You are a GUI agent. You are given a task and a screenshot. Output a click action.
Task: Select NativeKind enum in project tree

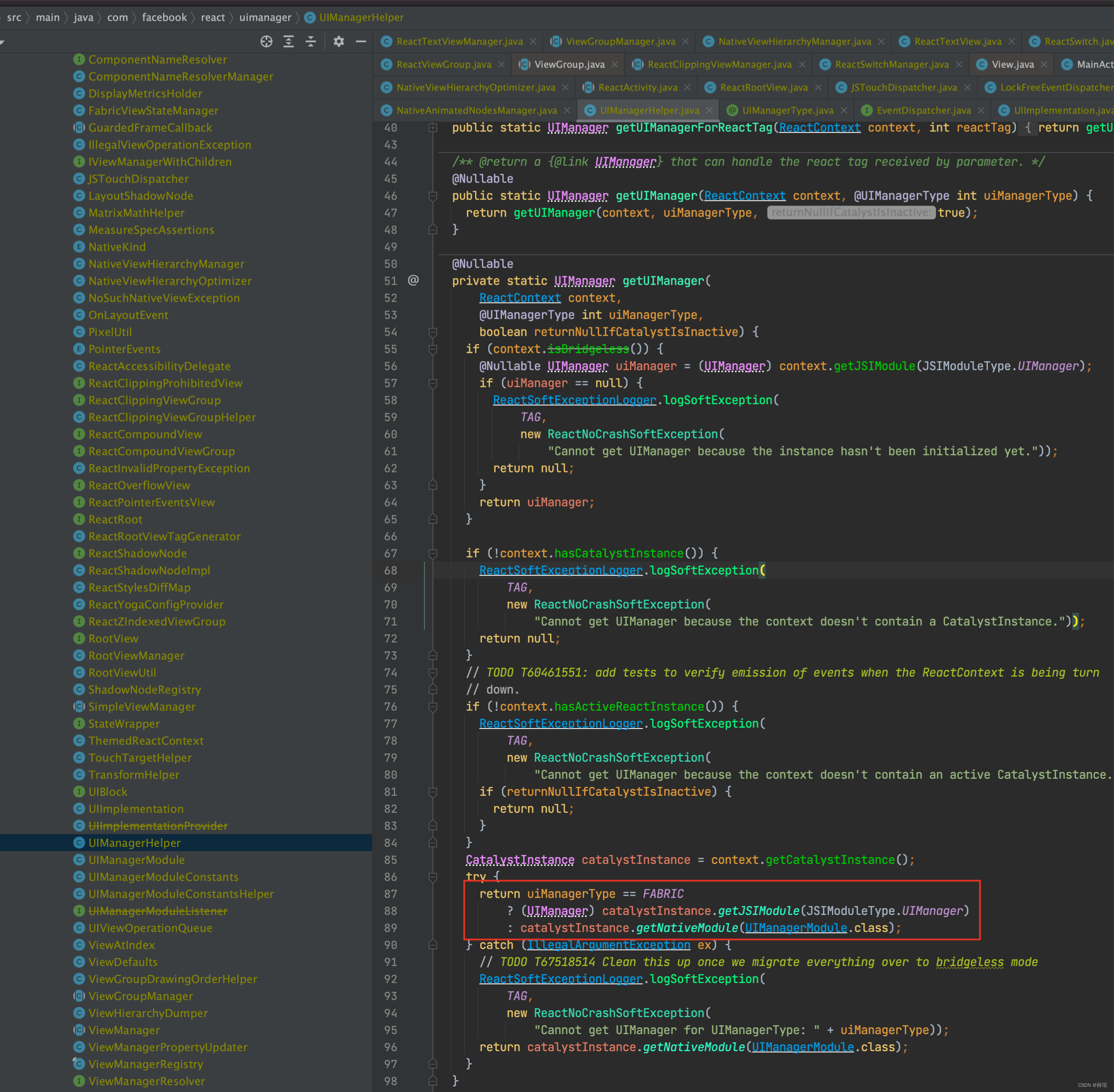point(117,247)
